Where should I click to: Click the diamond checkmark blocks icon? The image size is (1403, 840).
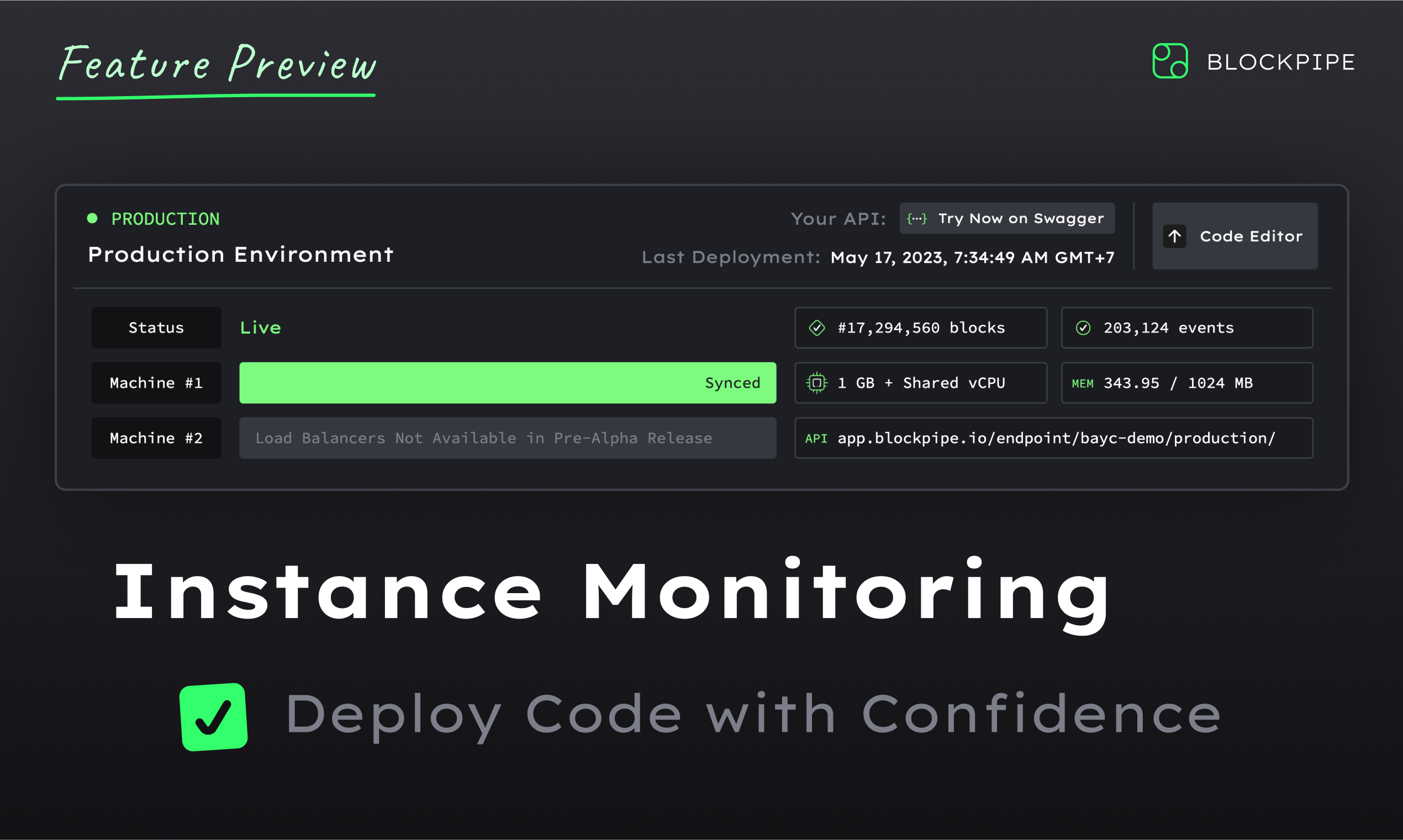[817, 327]
